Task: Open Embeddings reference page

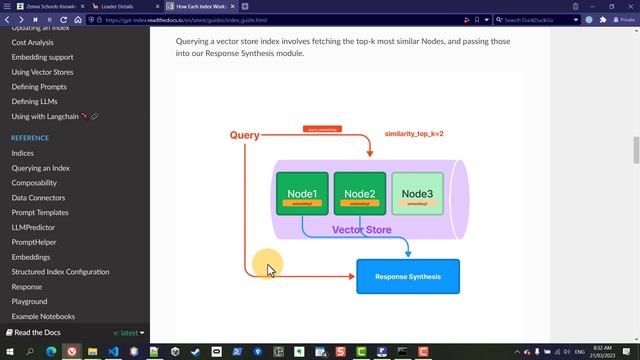Action: click(31, 257)
